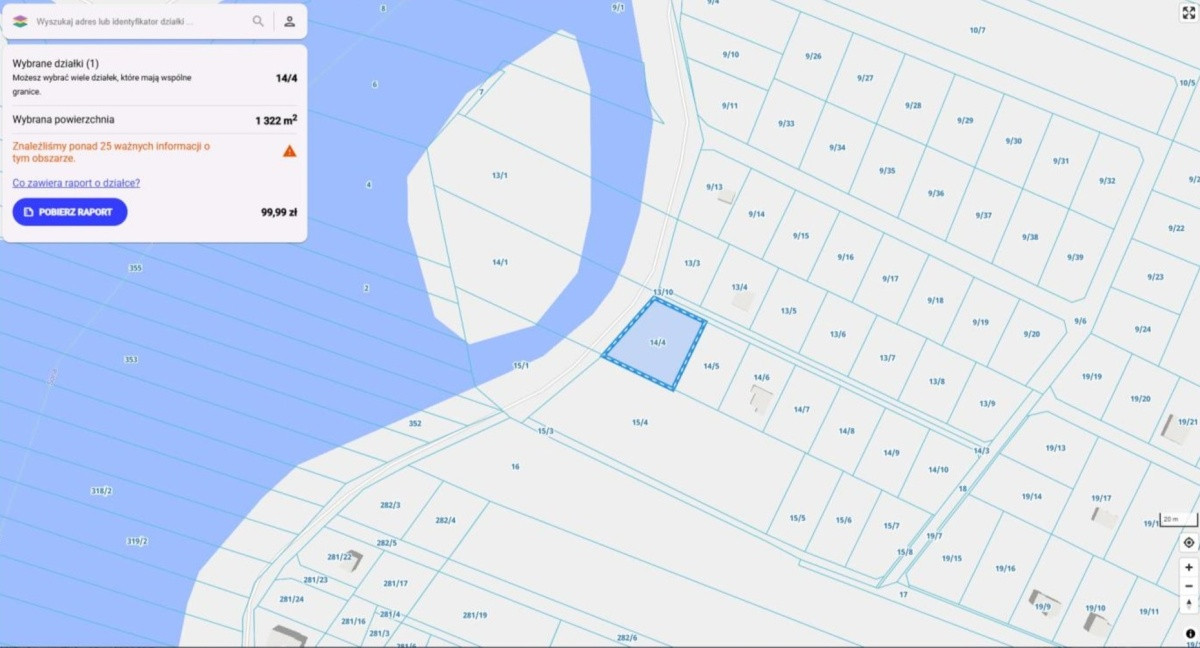Open the map info icon
The height and width of the screenshot is (648, 1200).
[x=1190, y=633]
